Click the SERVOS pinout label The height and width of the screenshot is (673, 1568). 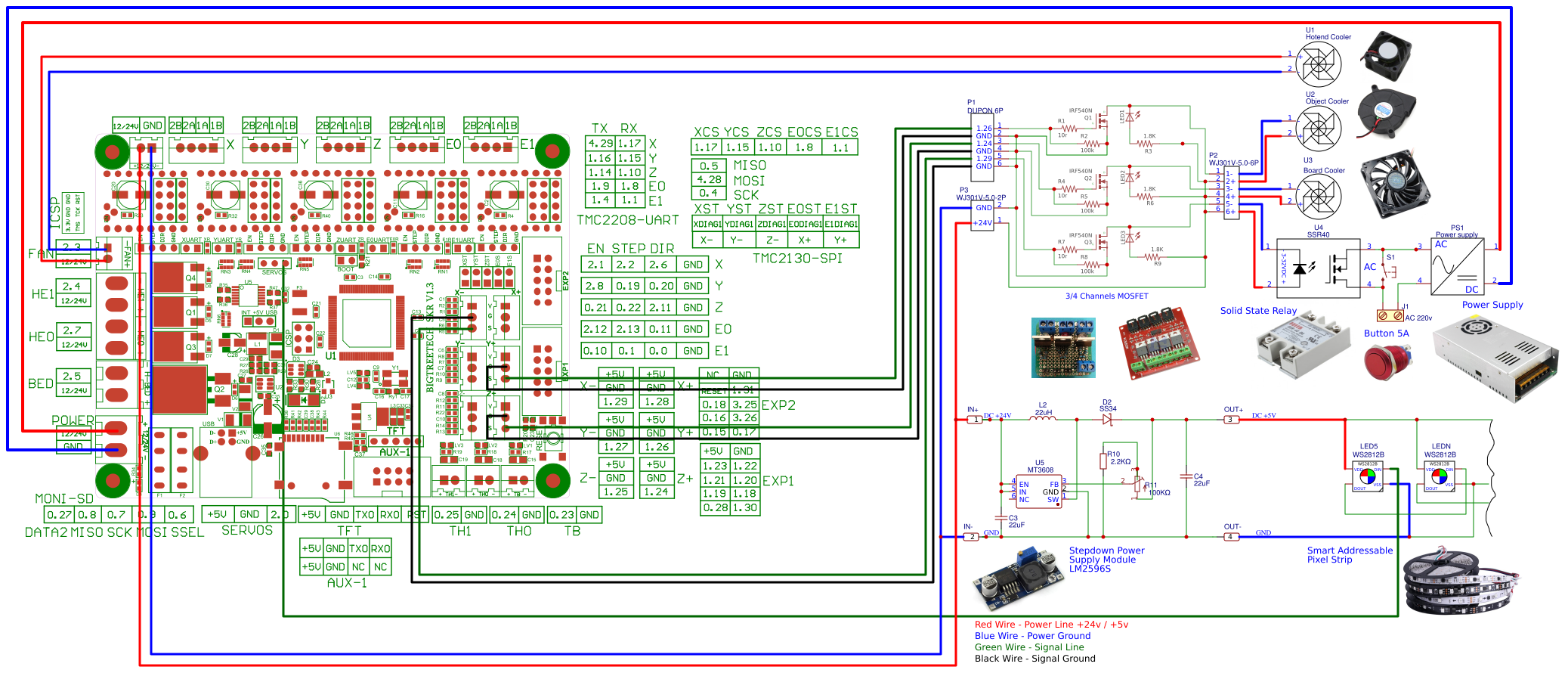tap(247, 531)
